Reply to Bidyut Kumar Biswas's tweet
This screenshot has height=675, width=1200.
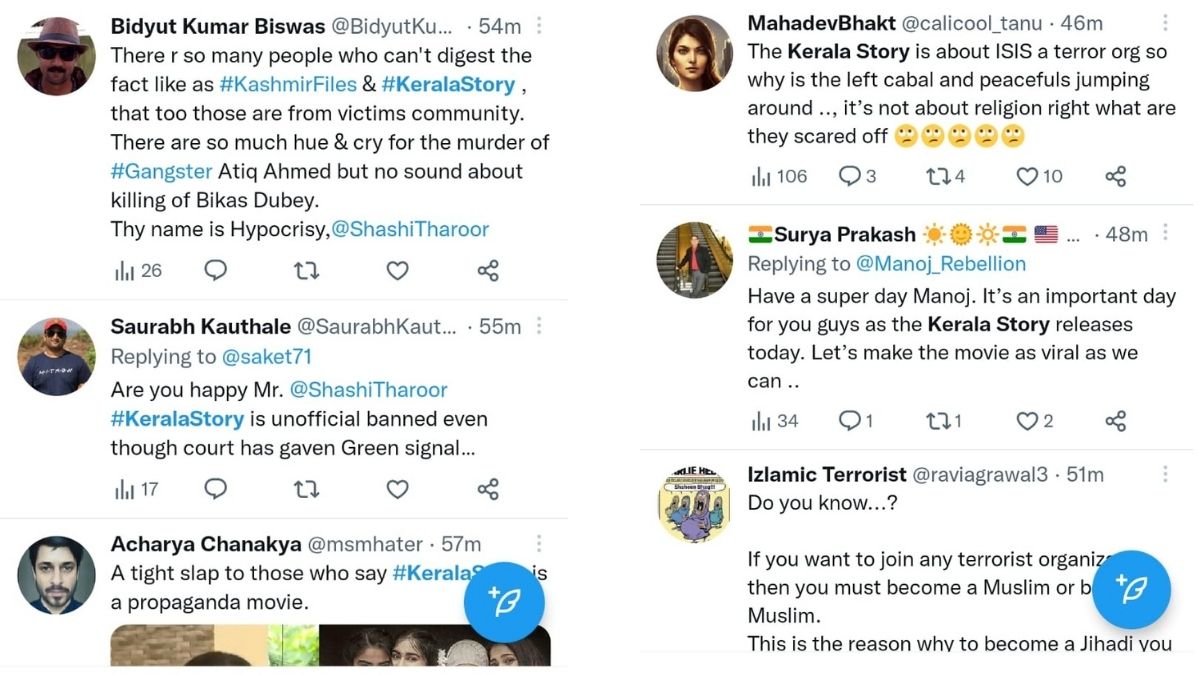pyautogui.click(x=216, y=270)
